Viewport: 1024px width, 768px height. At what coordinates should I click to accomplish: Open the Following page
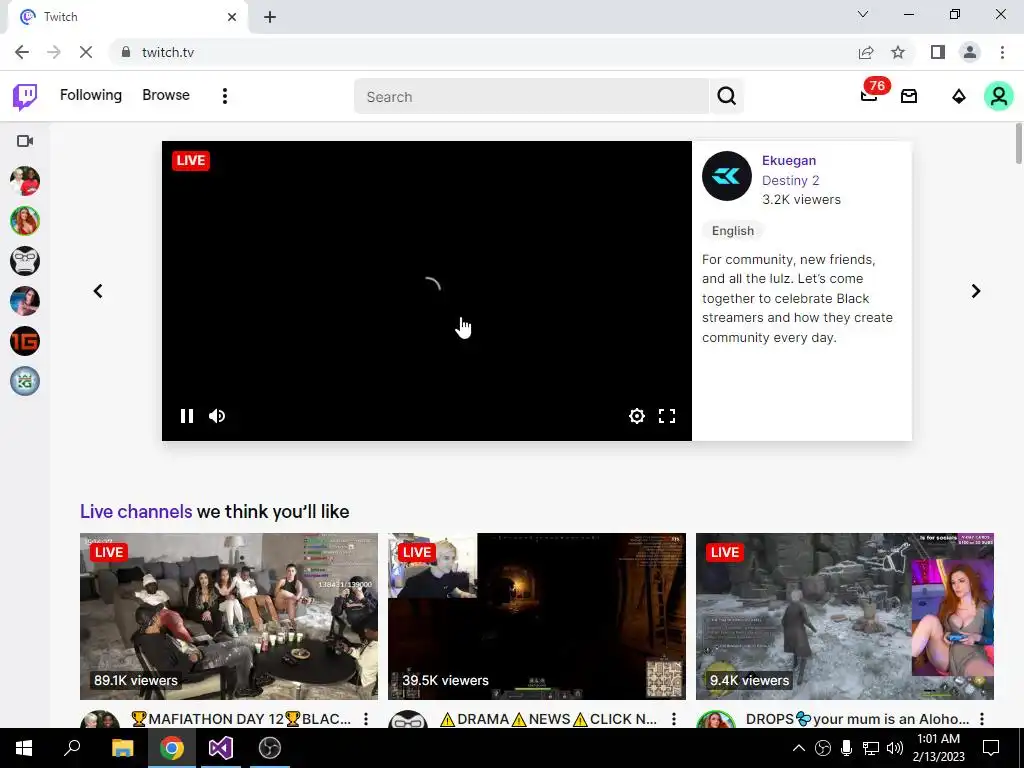(x=91, y=95)
